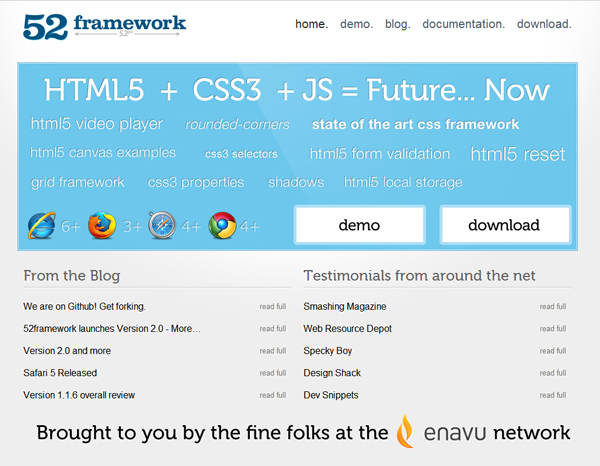
Task: Open Specky Boy testimonial
Action: click(x=328, y=351)
